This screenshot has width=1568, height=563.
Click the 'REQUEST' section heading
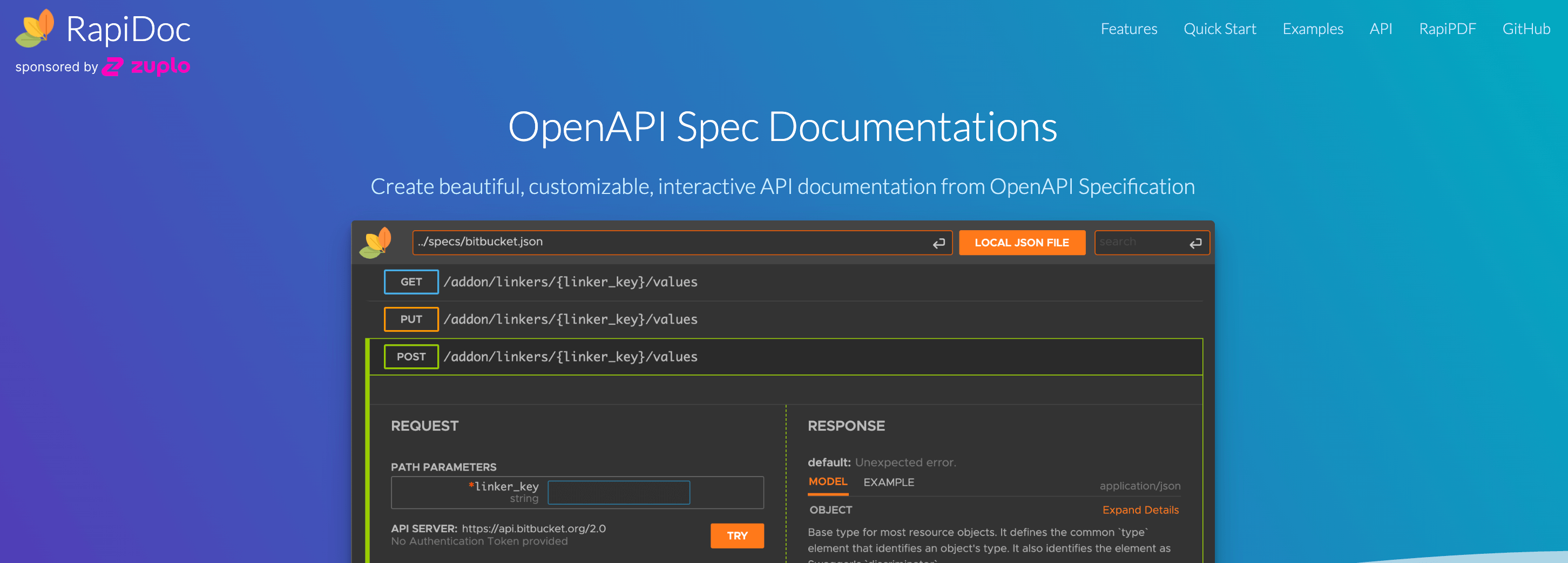point(424,426)
